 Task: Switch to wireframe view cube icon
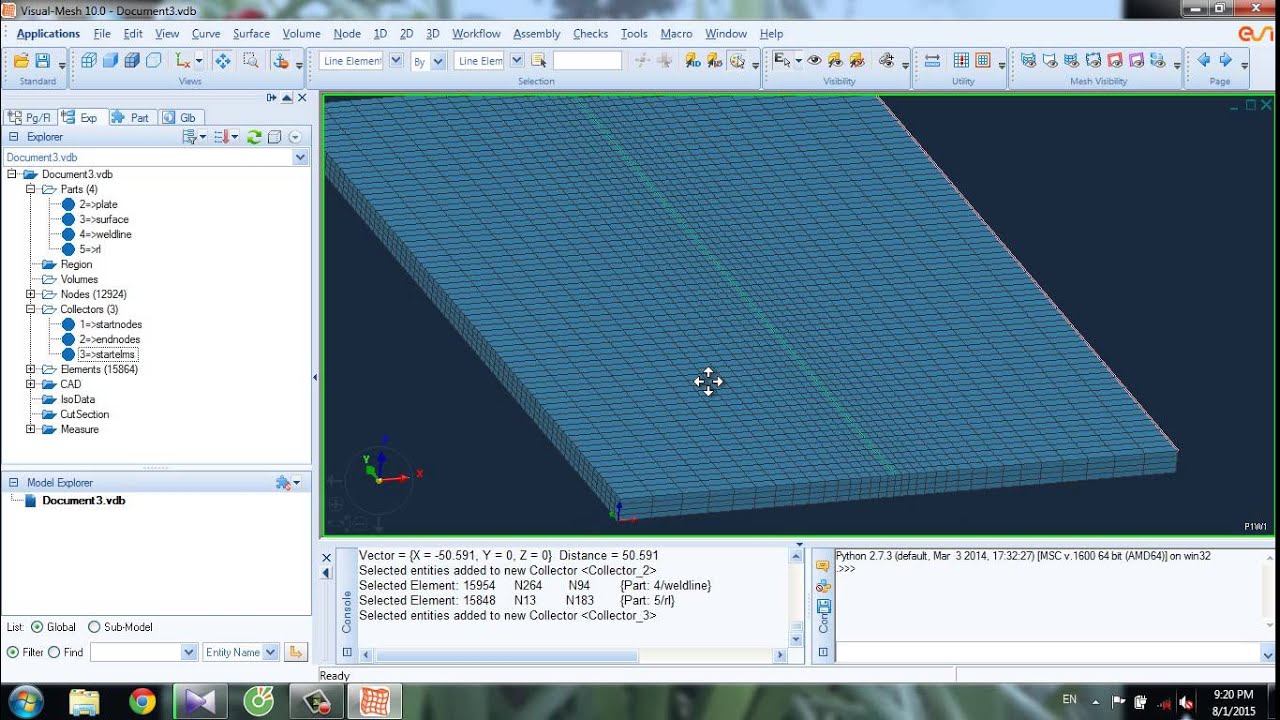point(89,61)
